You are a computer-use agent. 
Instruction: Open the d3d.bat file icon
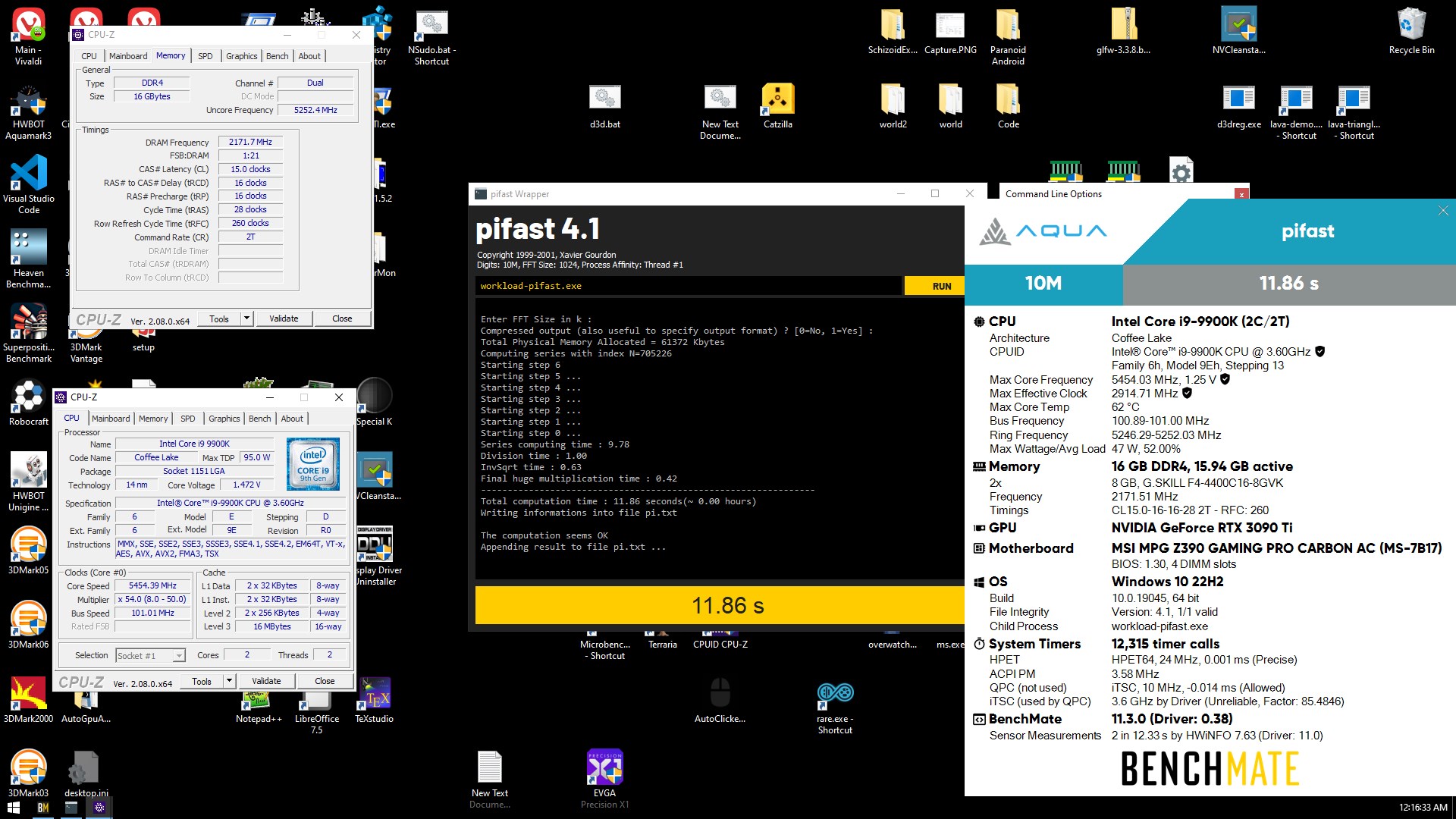pos(605,106)
